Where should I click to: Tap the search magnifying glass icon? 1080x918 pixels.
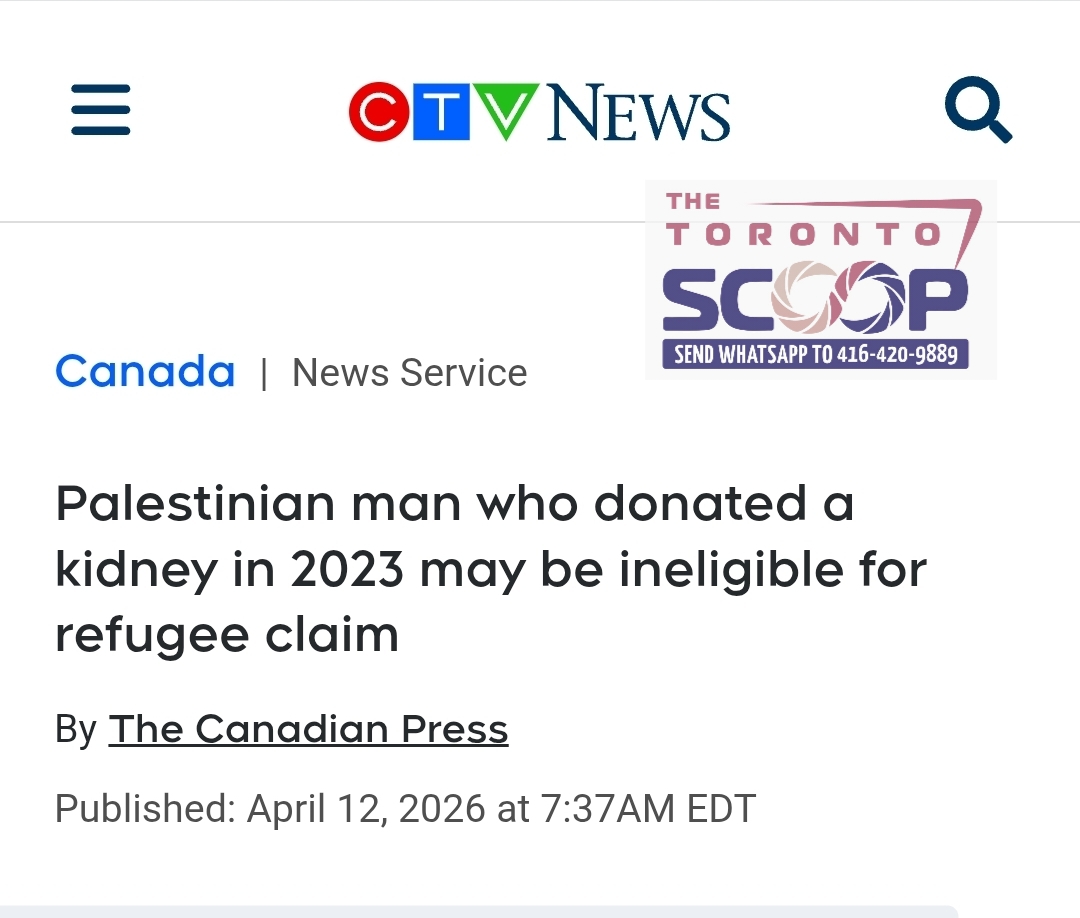[x=978, y=110]
